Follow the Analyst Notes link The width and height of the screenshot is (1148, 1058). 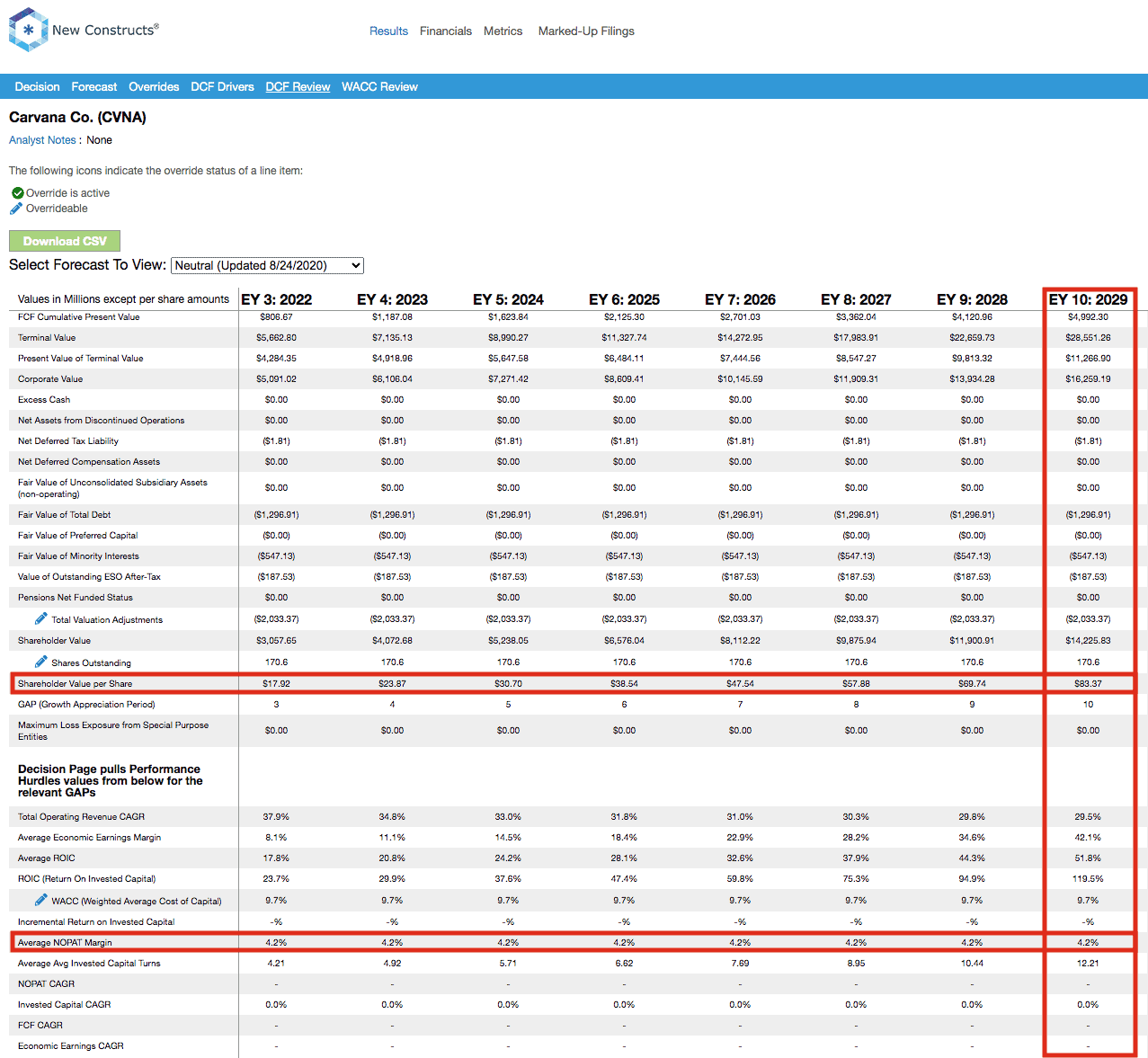click(x=42, y=140)
